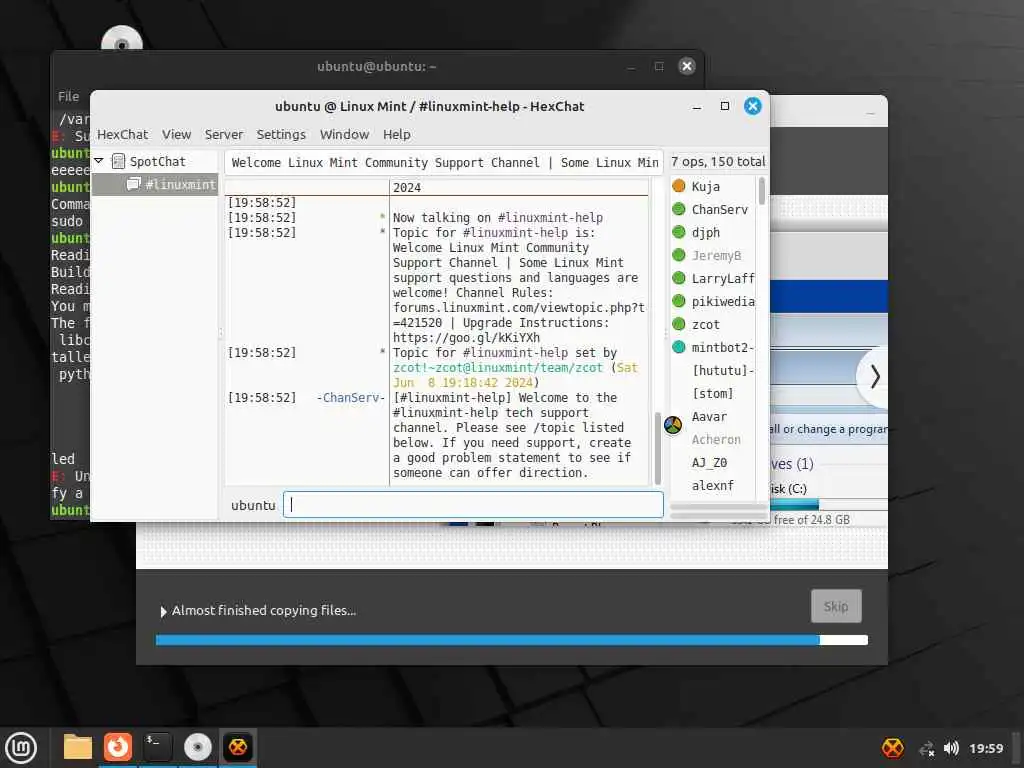1024x768 pixels.
Task: Select user AJ_Z0 in the user list
Action: click(x=709, y=462)
